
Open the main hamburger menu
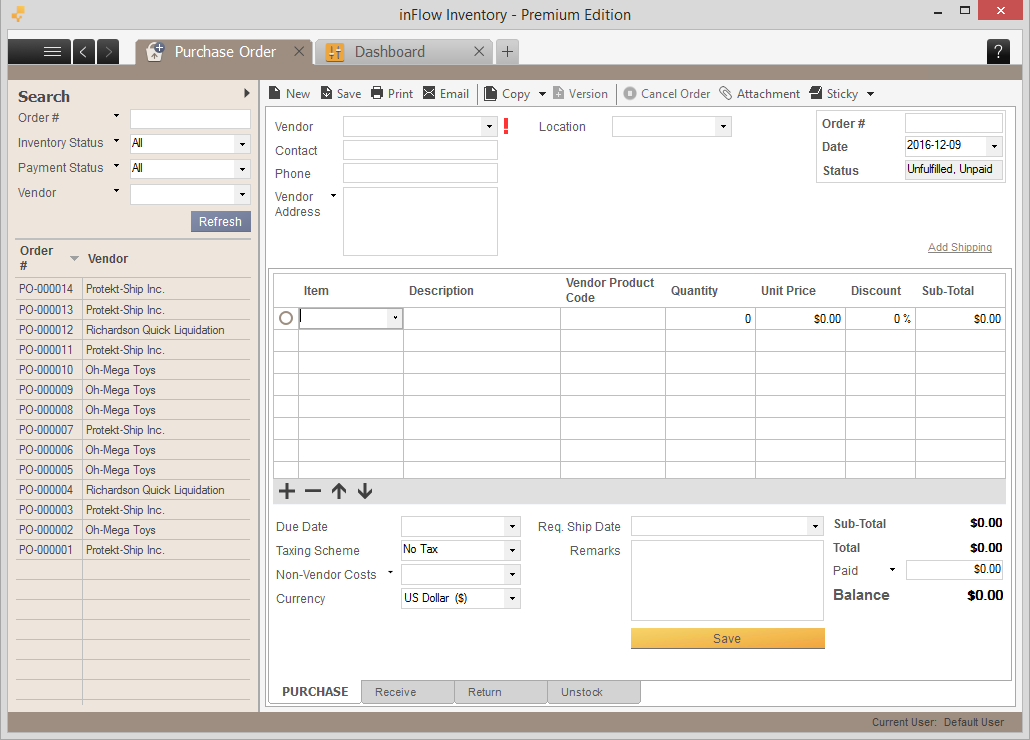coord(39,52)
